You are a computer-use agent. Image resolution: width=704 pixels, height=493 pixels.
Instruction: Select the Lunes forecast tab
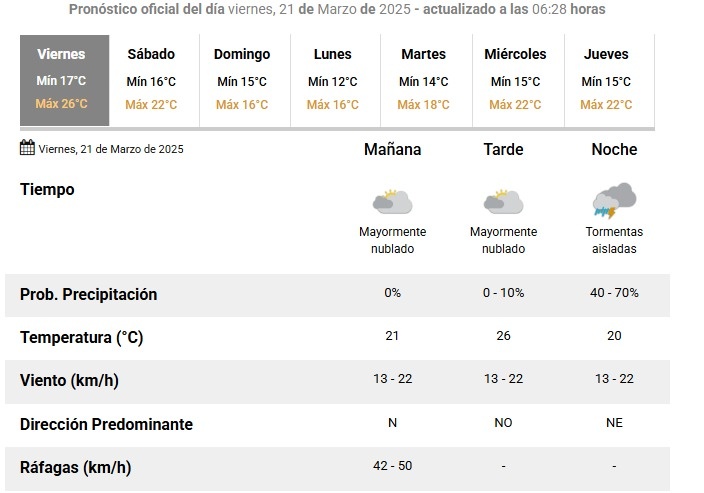pos(335,80)
